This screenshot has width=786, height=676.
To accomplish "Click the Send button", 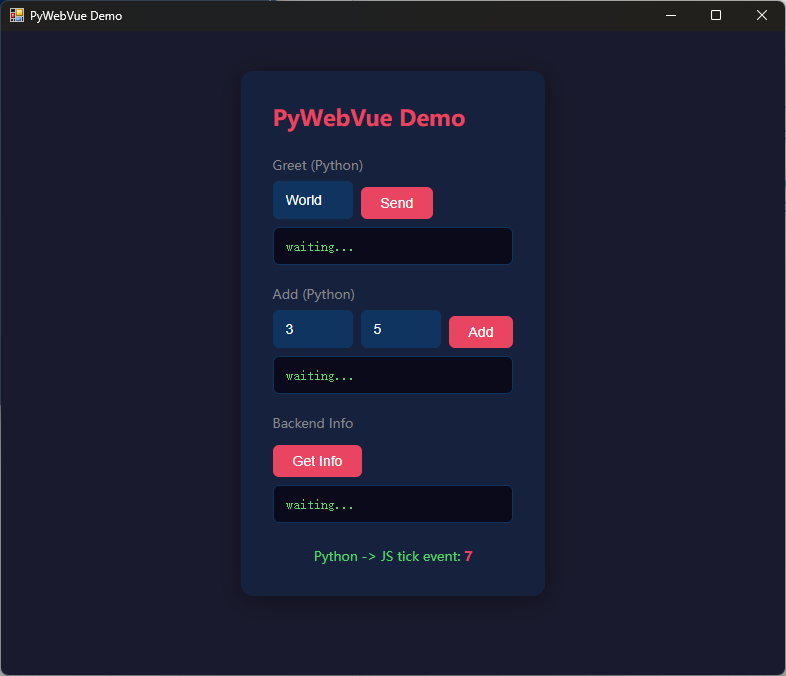I will pyautogui.click(x=397, y=203).
